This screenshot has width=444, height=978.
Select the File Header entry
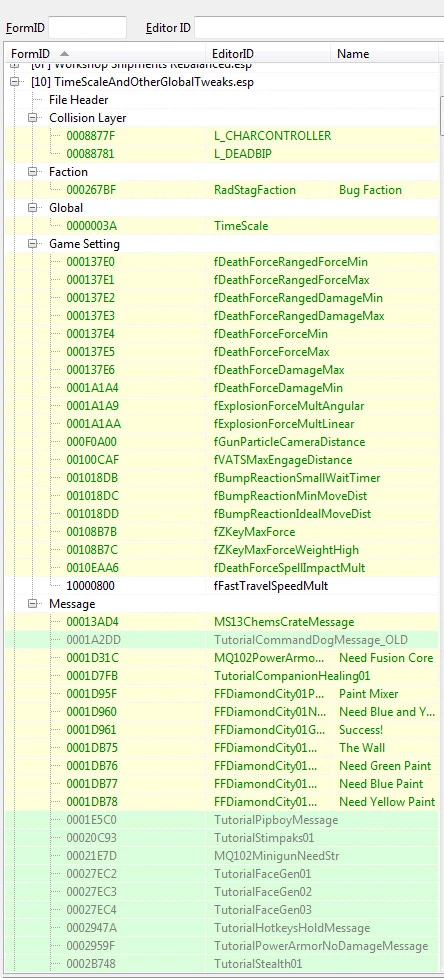tap(79, 100)
